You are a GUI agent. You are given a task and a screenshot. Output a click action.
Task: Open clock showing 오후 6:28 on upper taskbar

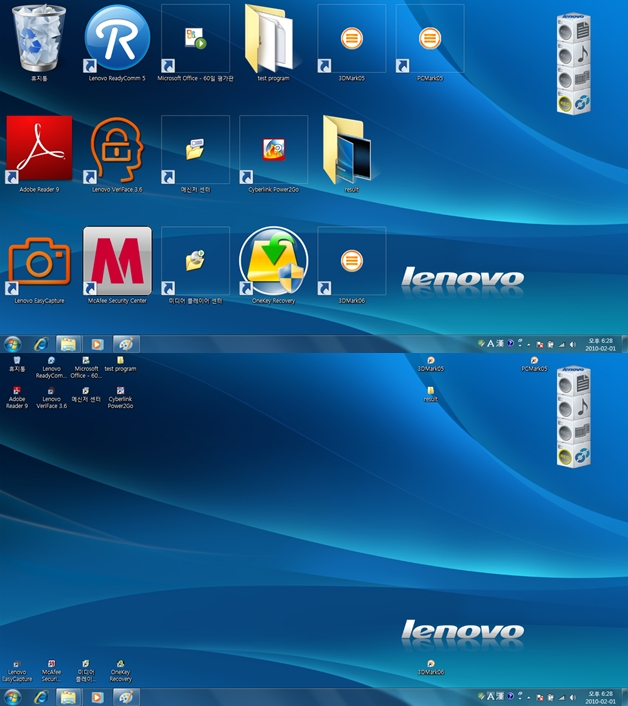[x=600, y=344]
